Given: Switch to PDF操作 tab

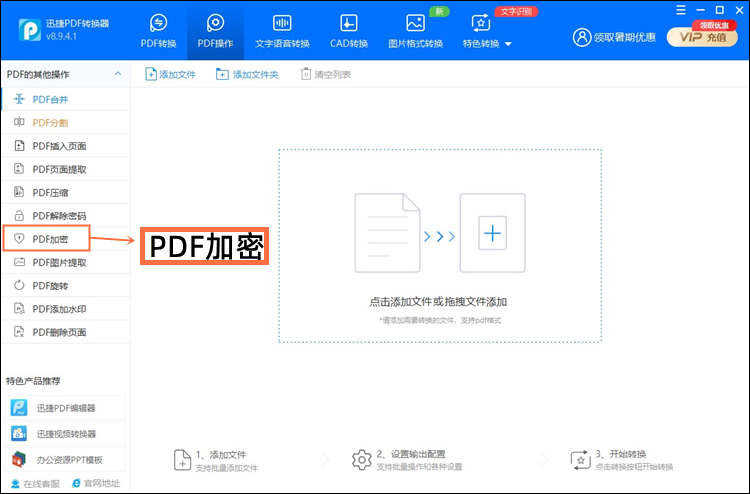Looking at the screenshot, I should point(215,31).
